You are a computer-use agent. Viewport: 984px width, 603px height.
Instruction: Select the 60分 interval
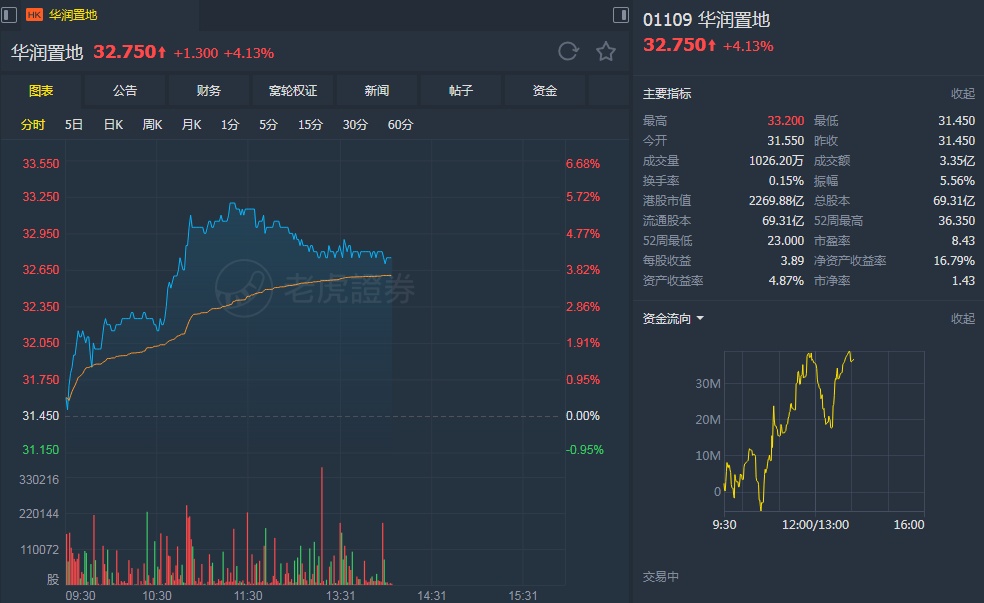pyautogui.click(x=400, y=125)
